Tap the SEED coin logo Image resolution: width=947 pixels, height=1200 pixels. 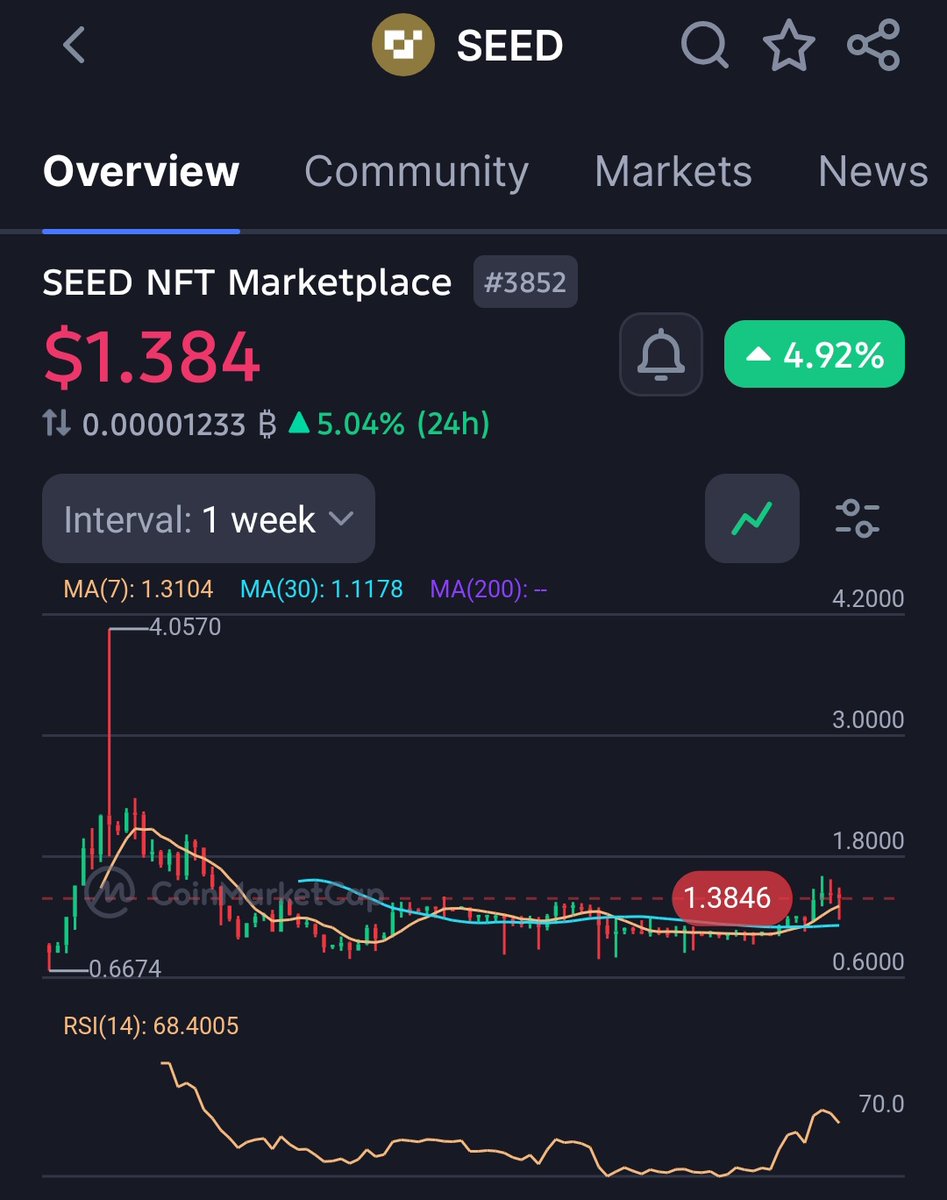click(404, 46)
